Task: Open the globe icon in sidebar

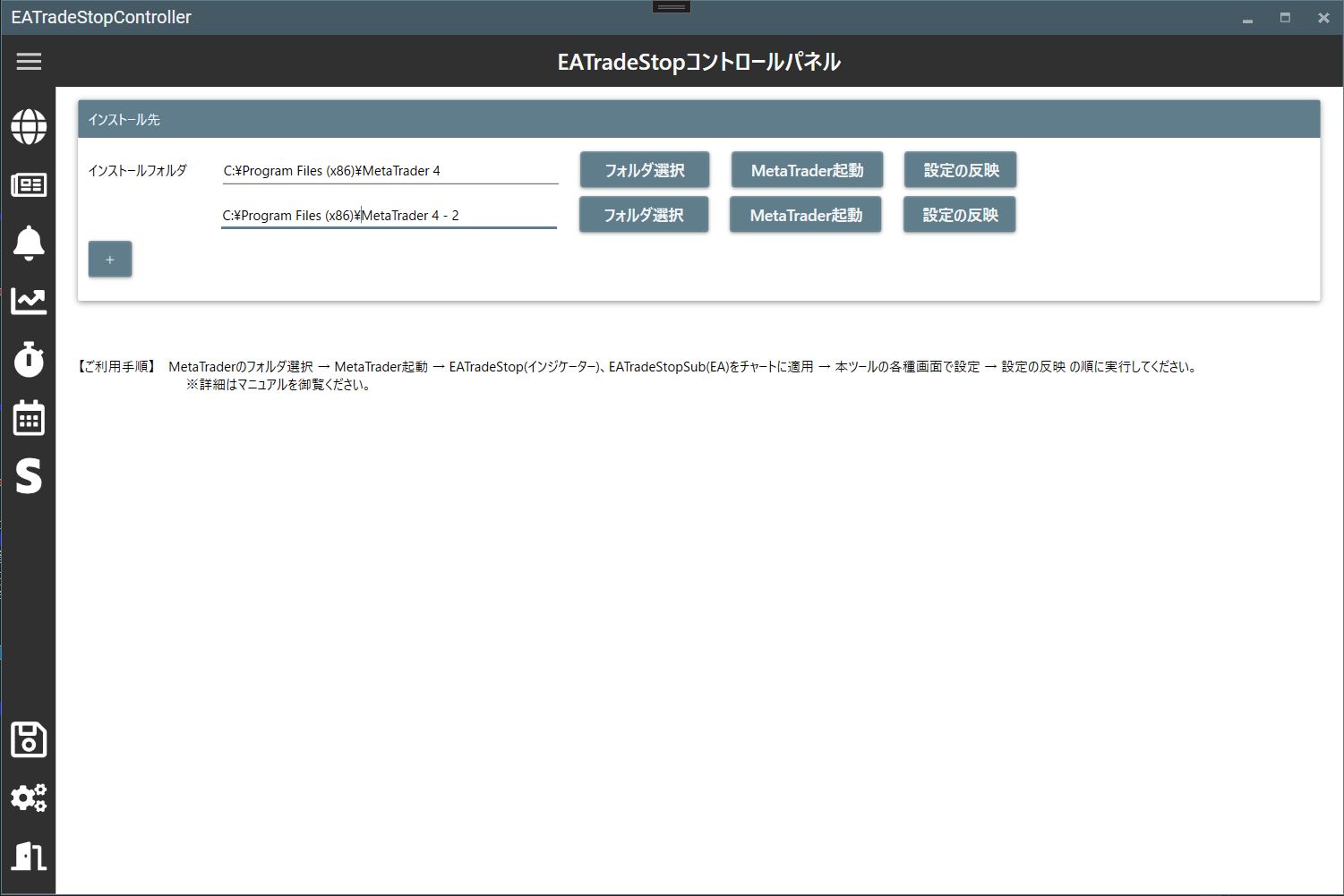Action: pos(29,126)
